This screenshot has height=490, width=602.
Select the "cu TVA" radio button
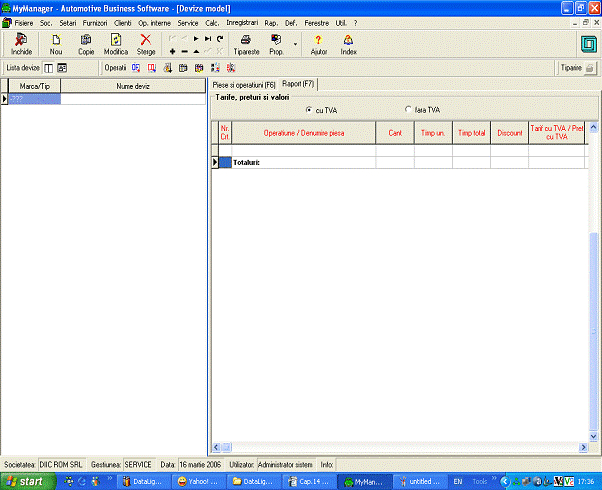pyautogui.click(x=309, y=109)
